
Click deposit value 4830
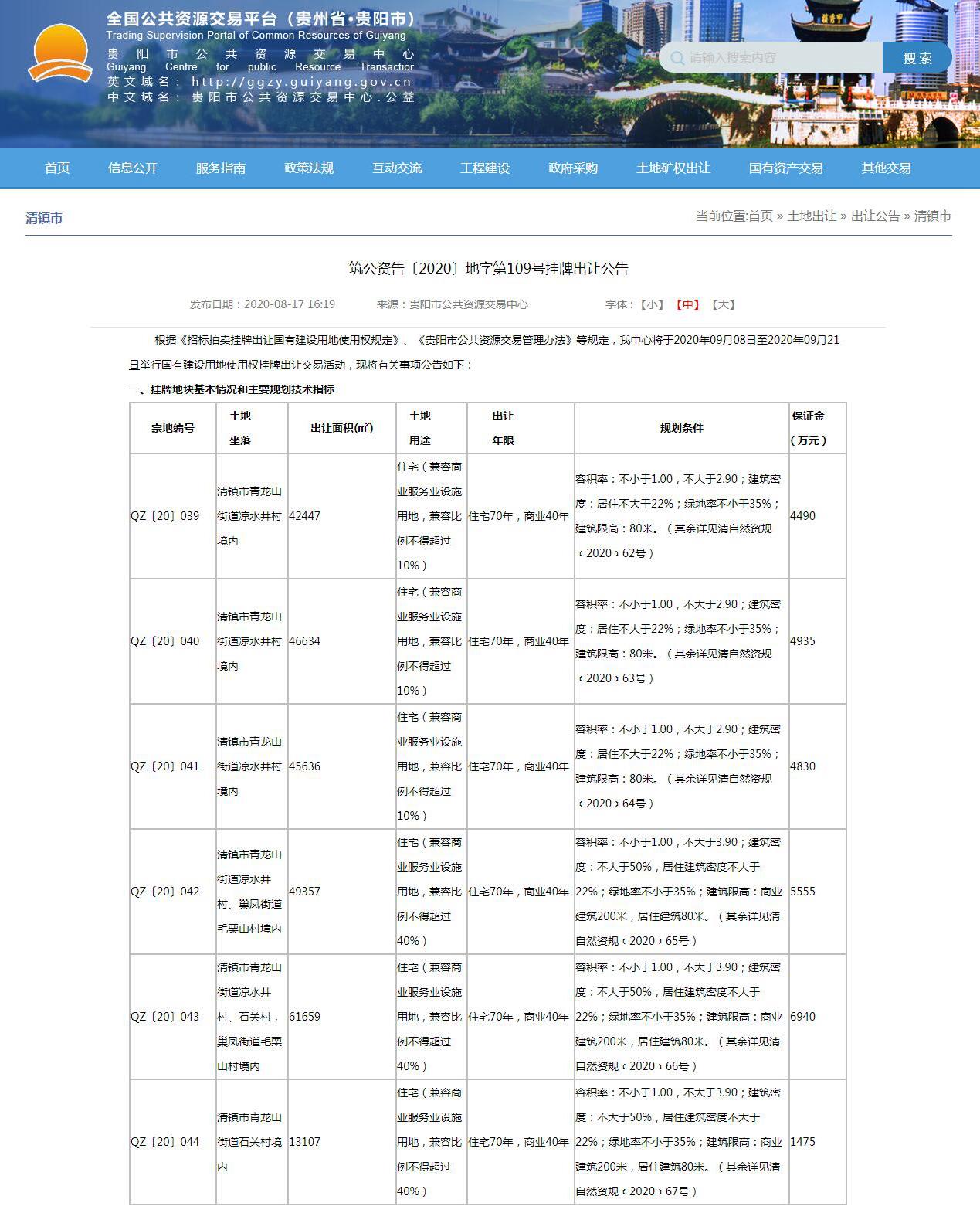click(x=803, y=766)
